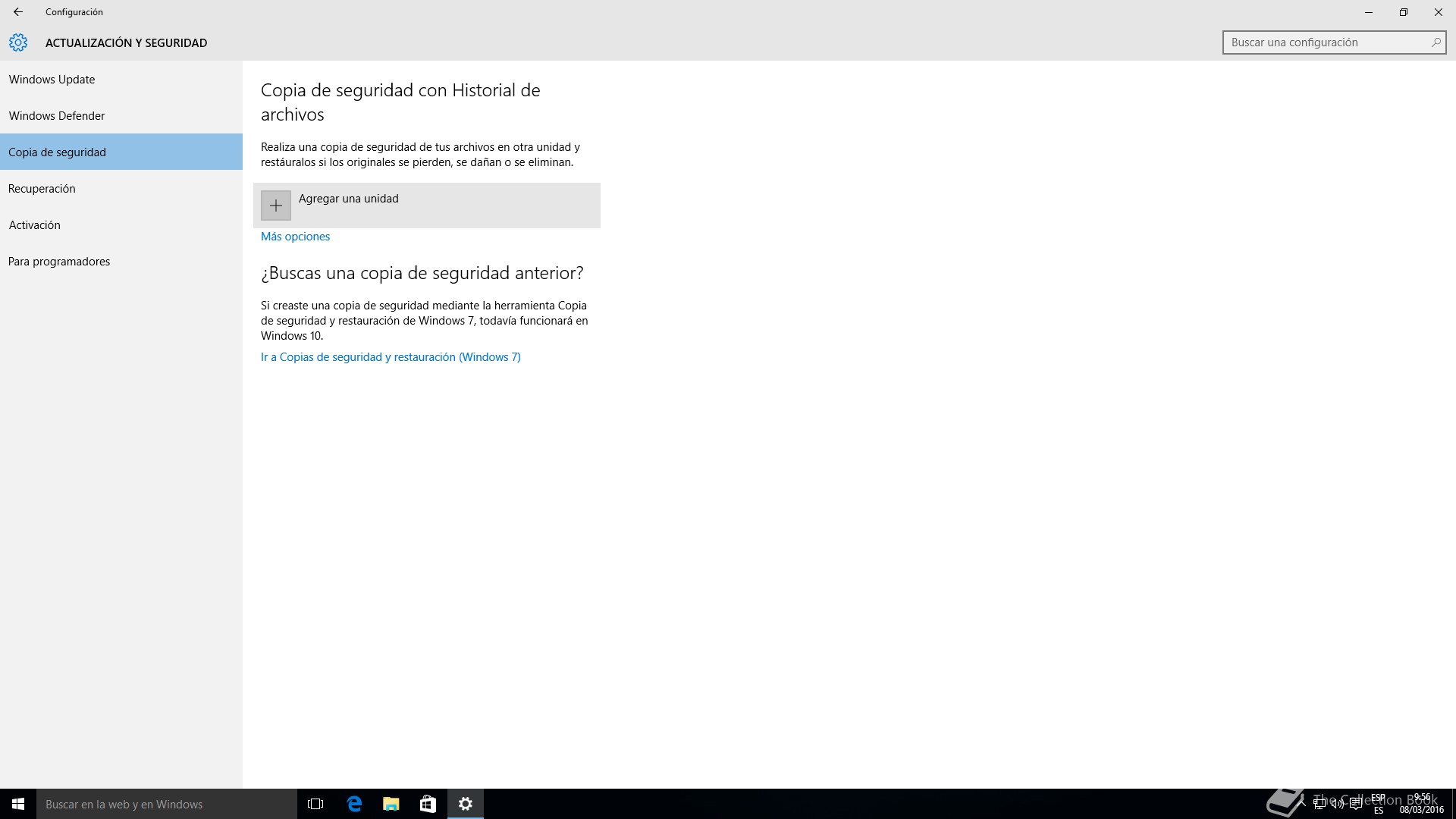Go to Copias de seguridad y restauración (Windows 7)
Screen dimensions: 1456x819
click(391, 357)
